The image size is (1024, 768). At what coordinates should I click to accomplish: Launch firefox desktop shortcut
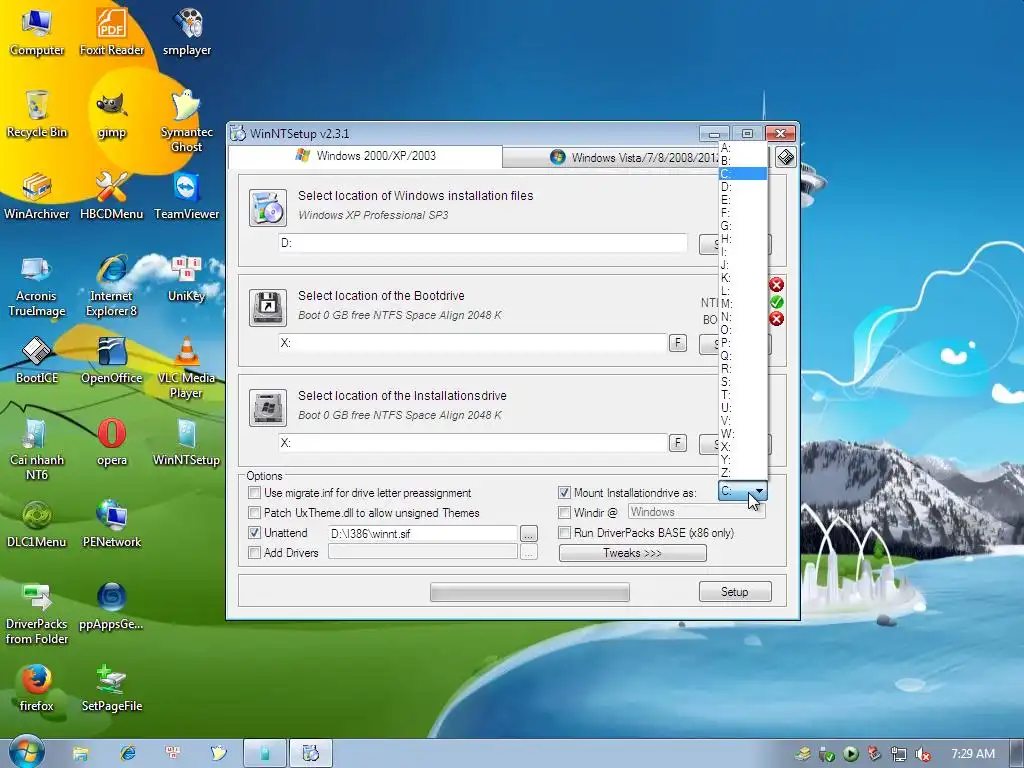pyautogui.click(x=37, y=688)
